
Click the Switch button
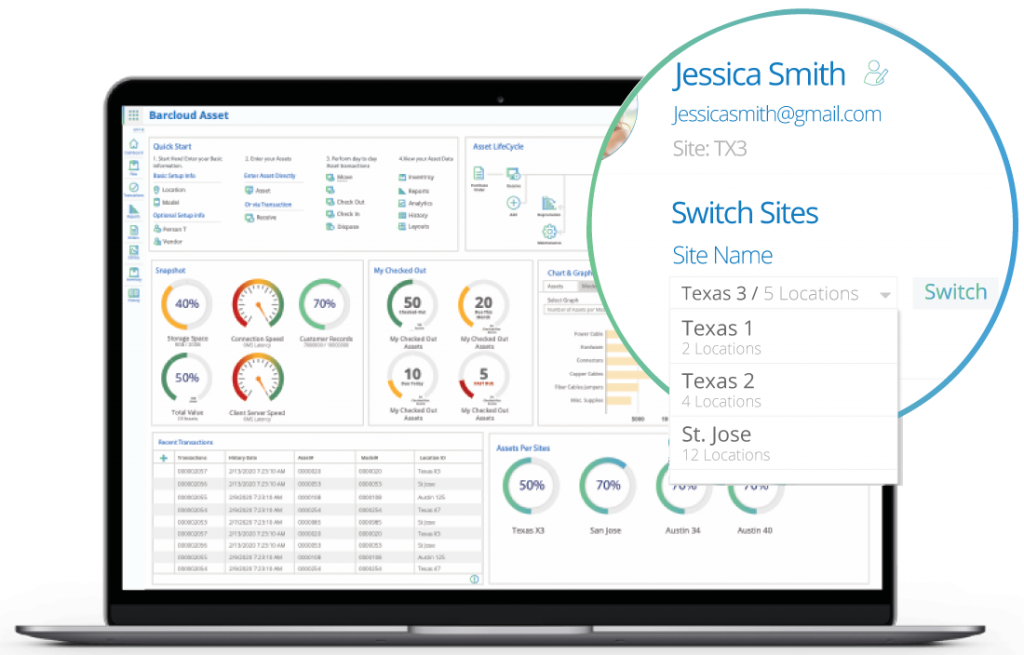pyautogui.click(x=955, y=292)
